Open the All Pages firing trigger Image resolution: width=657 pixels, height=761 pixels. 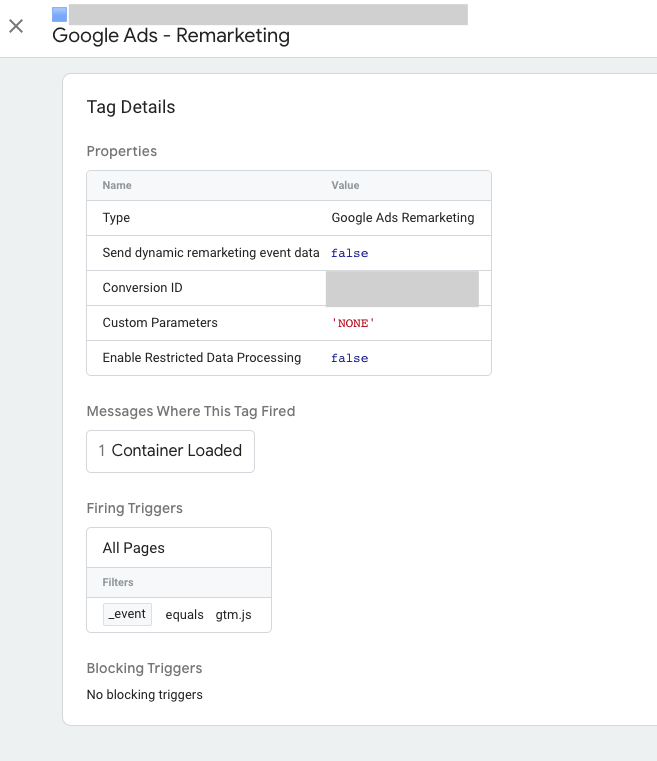(x=134, y=548)
